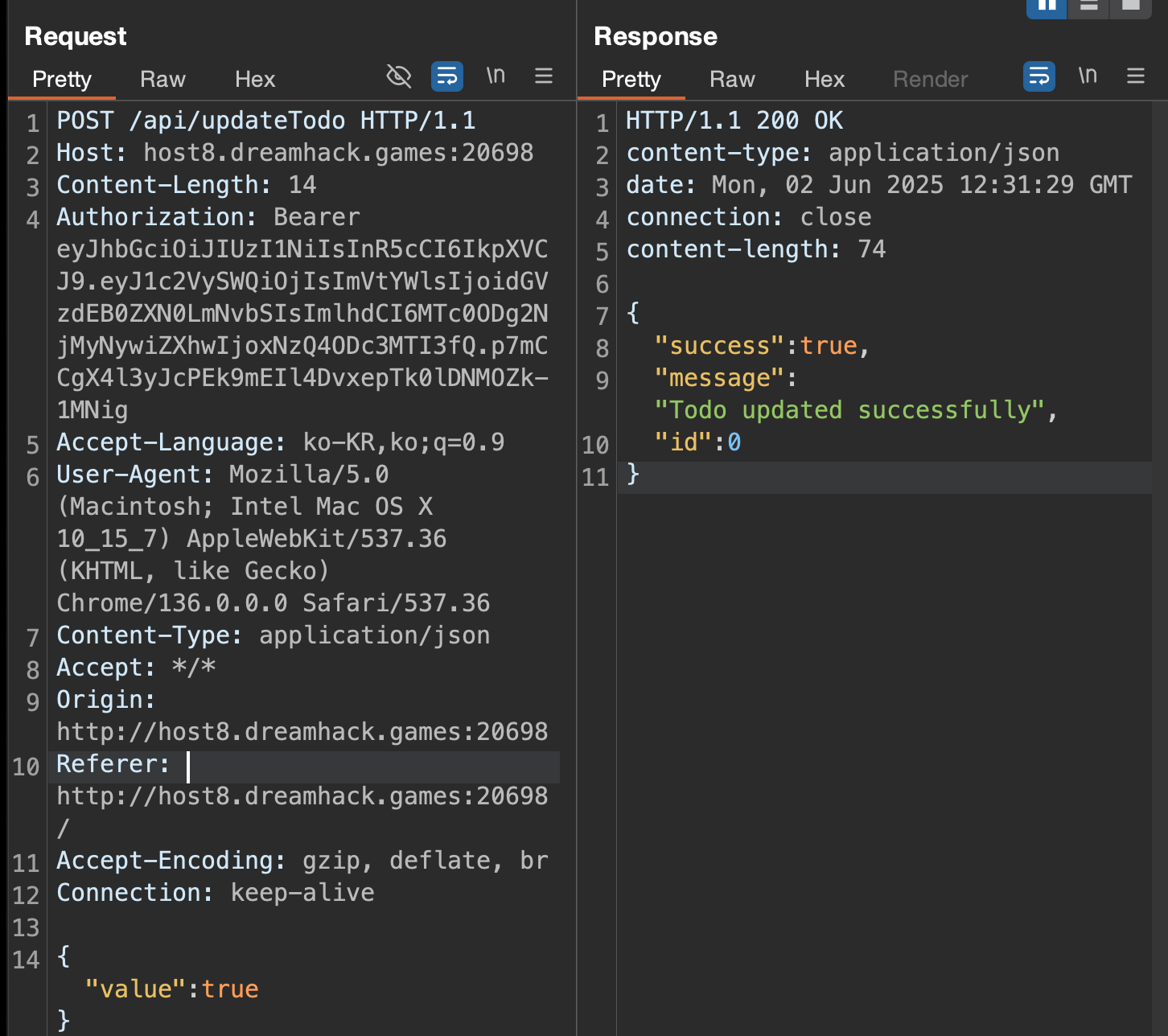Screen dimensions: 1168x1036
Task: Open the Response Render tab
Action: point(931,79)
